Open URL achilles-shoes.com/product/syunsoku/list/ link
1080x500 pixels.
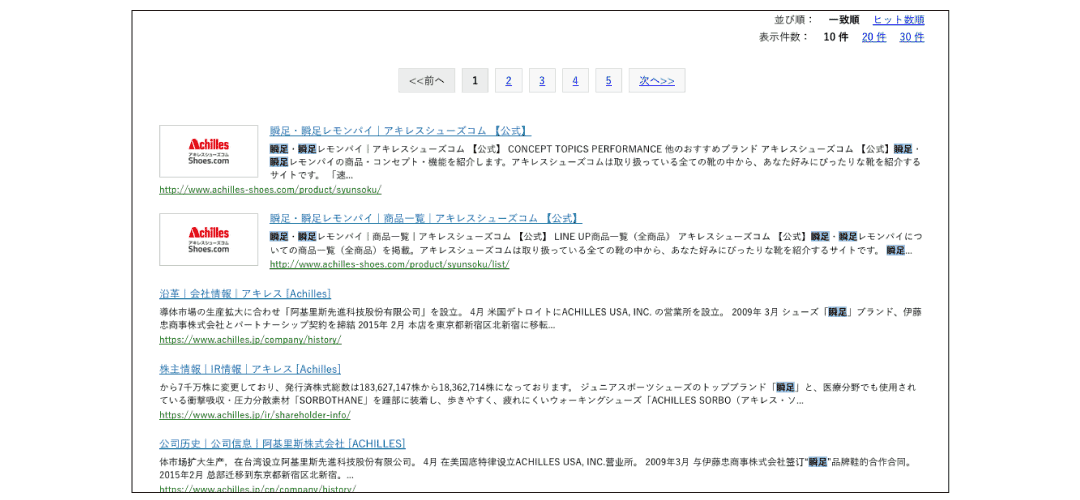[x=389, y=264]
